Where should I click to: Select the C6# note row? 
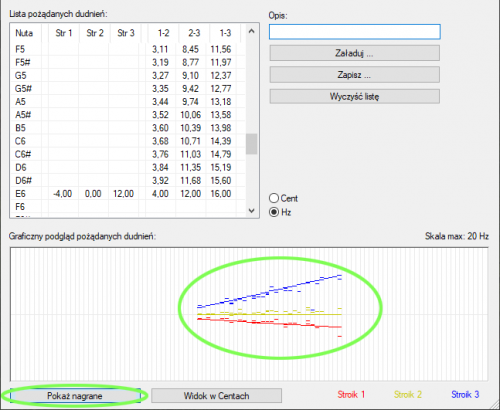128,154
